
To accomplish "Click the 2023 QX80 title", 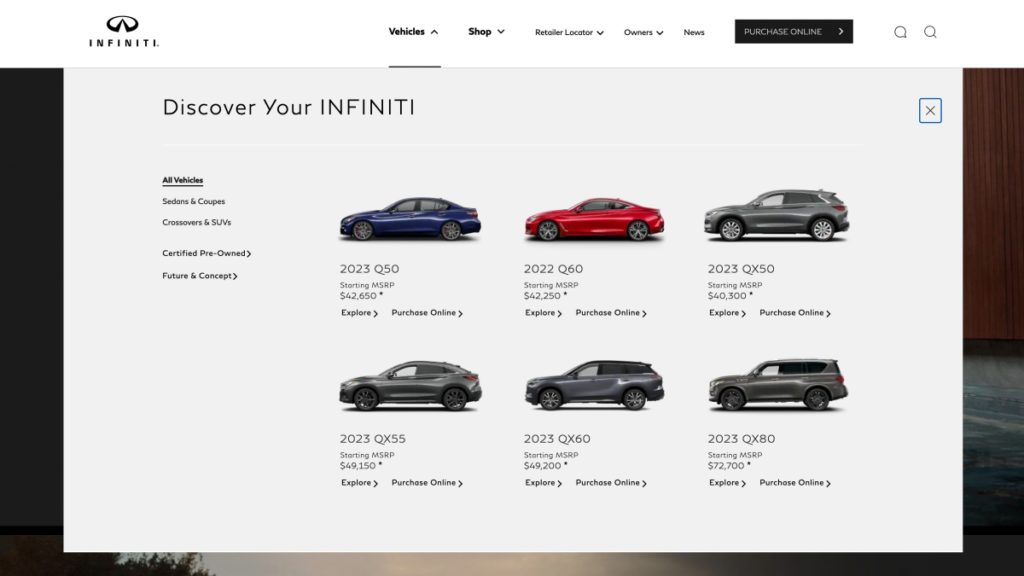I will tap(741, 438).
